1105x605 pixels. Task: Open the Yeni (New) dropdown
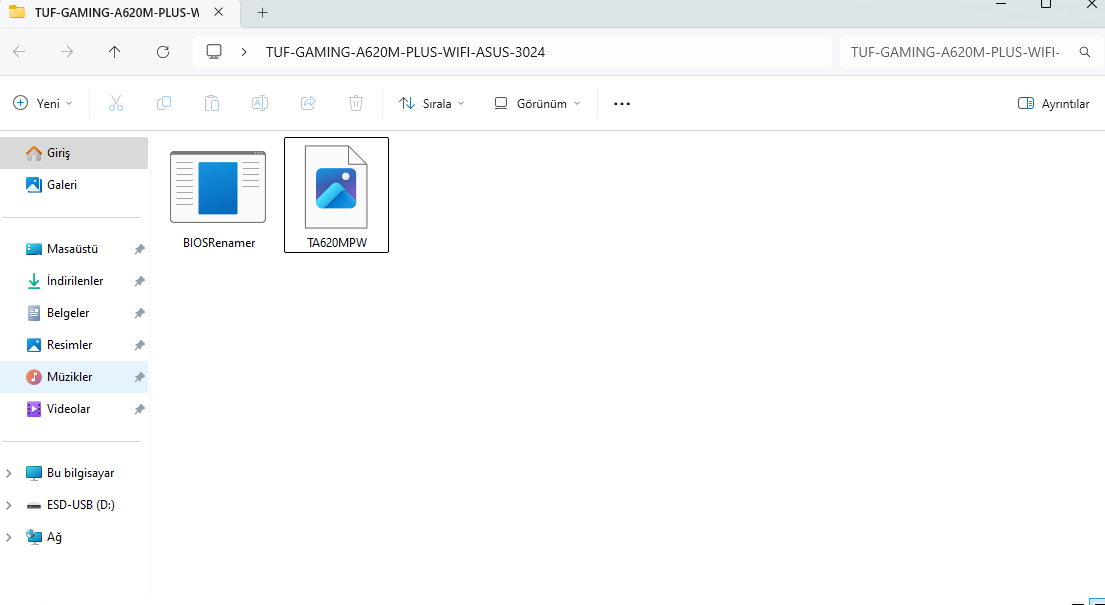click(x=43, y=104)
